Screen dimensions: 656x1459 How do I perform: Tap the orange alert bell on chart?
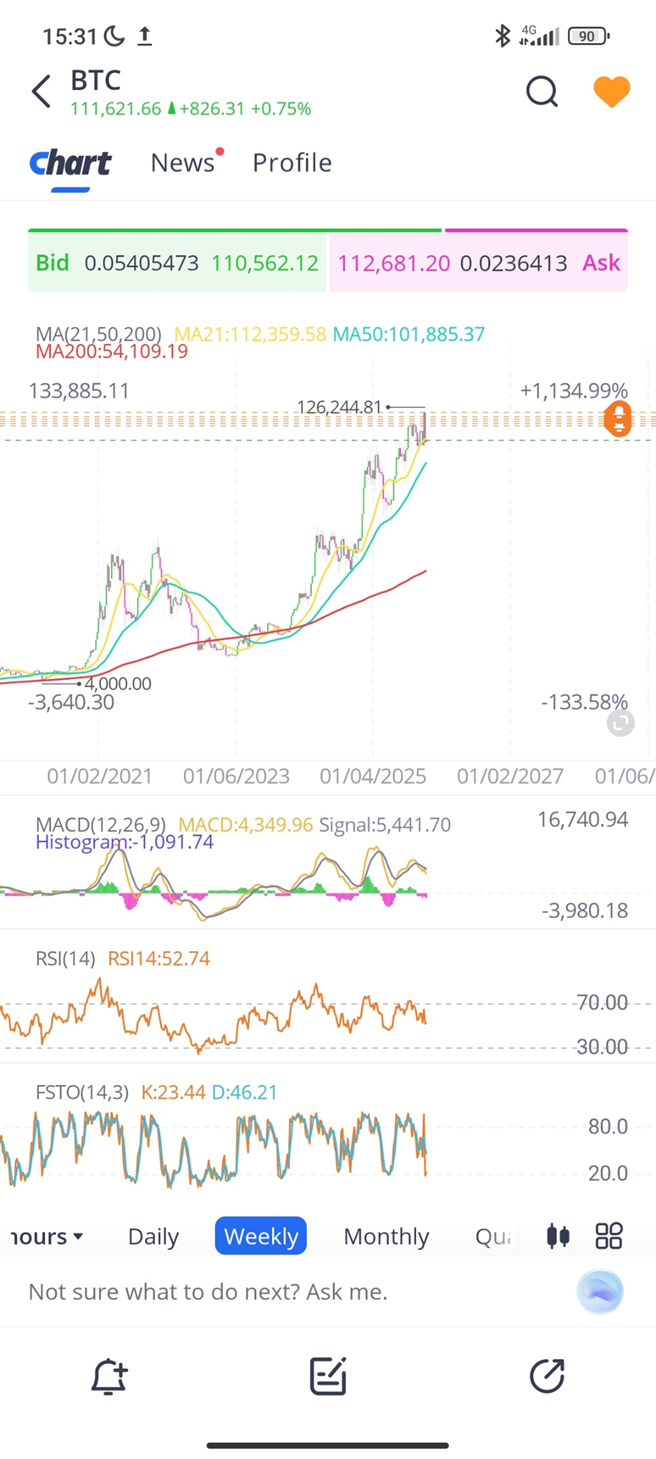tap(619, 418)
